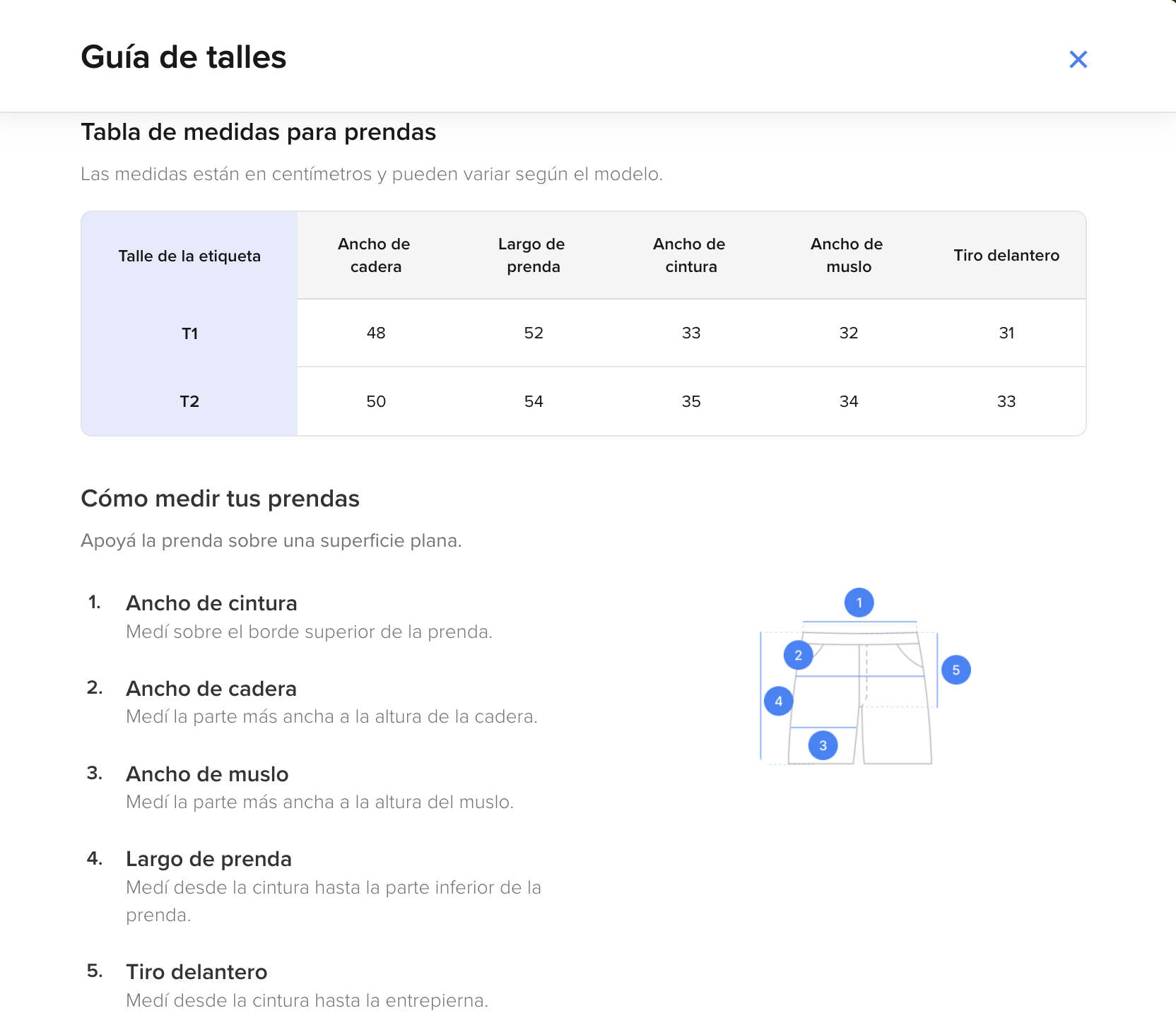Click the blue marker 5 on shorts diagram
The height and width of the screenshot is (1013, 1176).
[956, 670]
